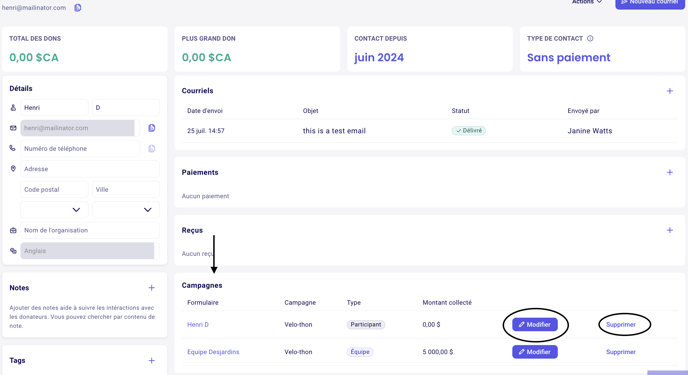Copy email icon next to email field

pos(152,128)
